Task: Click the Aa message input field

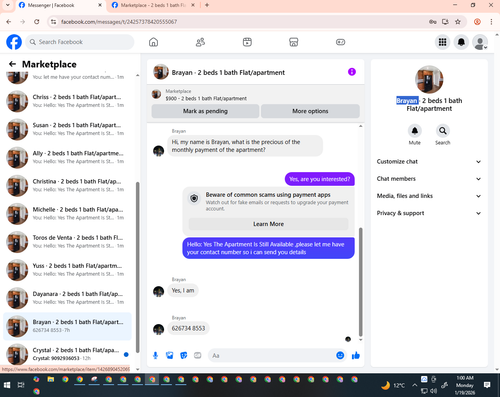Action: (x=272, y=355)
